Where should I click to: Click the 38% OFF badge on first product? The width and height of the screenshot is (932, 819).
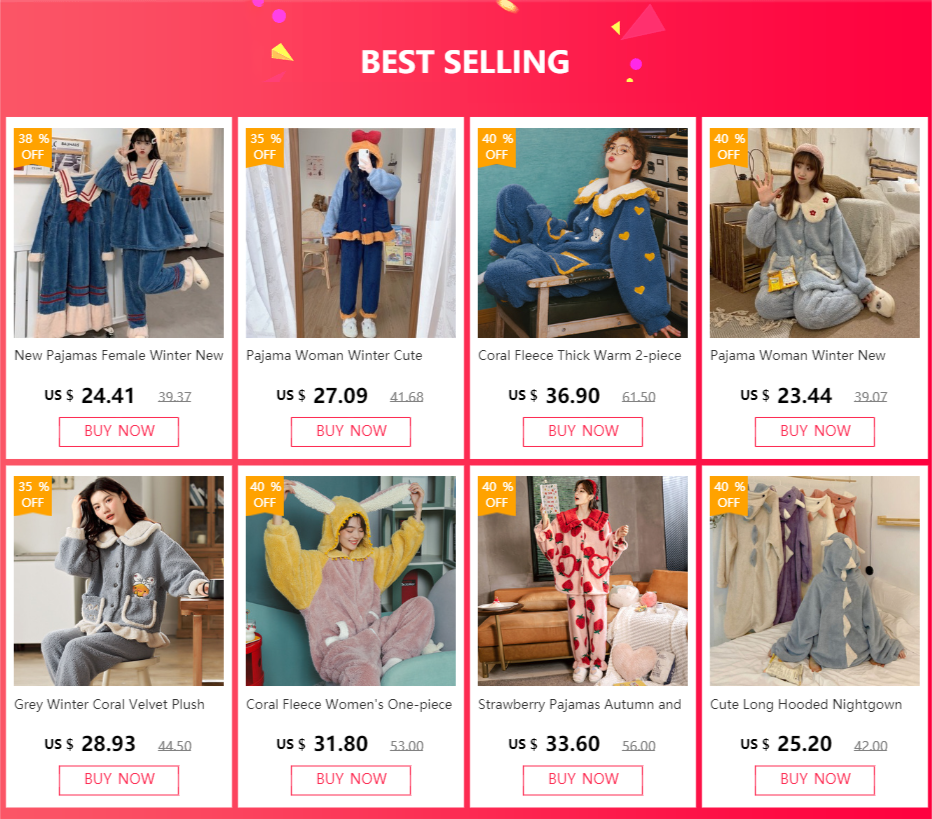pos(33,147)
